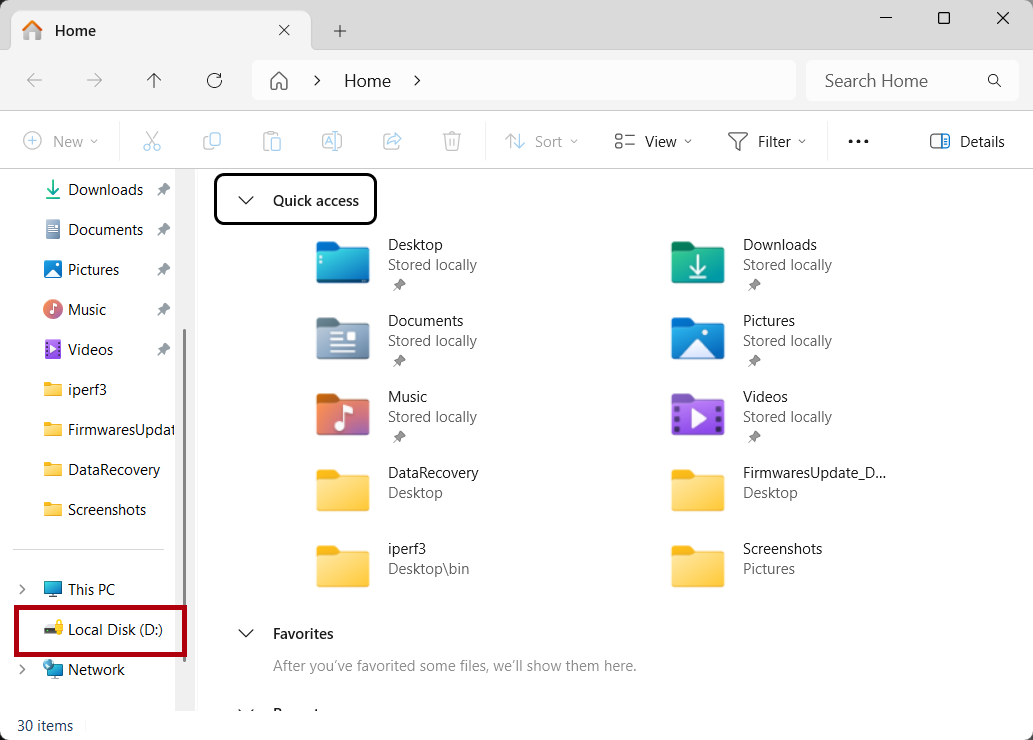The height and width of the screenshot is (740, 1033).
Task: Click the Share icon in toolbar
Action: pos(392,141)
